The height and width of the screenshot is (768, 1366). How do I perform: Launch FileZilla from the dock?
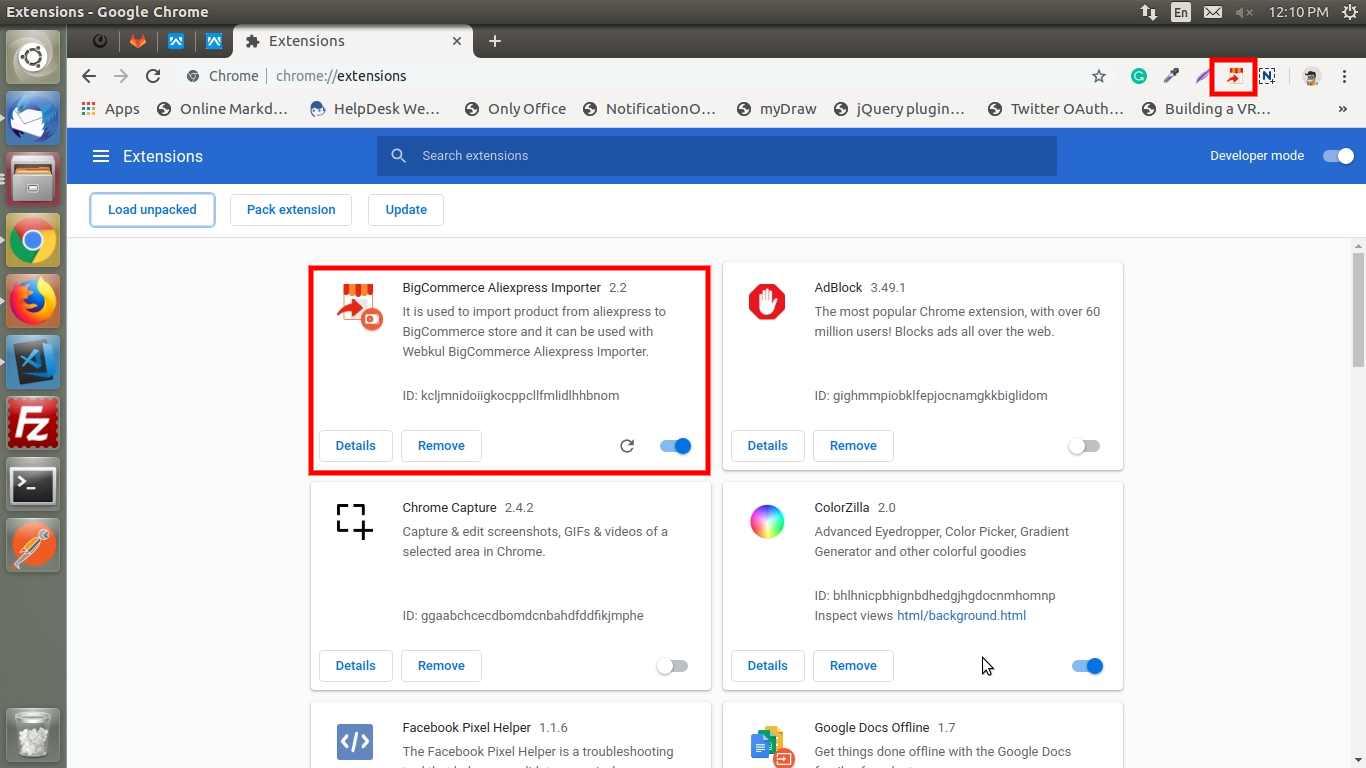pyautogui.click(x=33, y=423)
